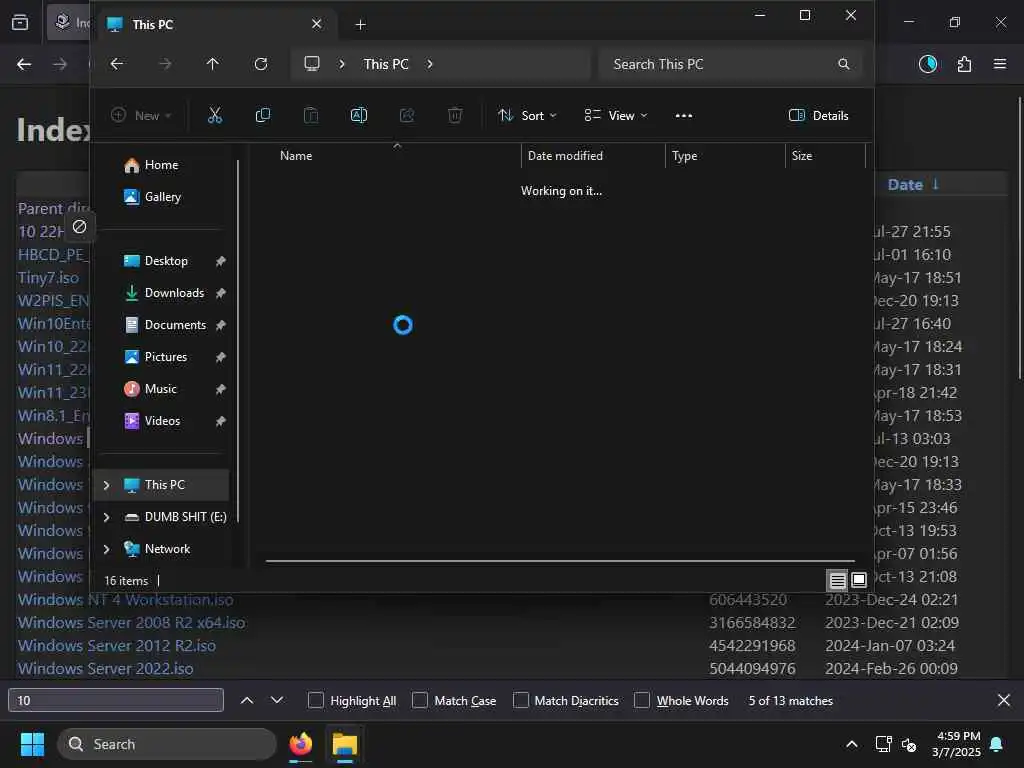This screenshot has width=1024, height=768.
Task: Click the Firefox extensions puzzle icon
Action: pyautogui.click(x=964, y=64)
